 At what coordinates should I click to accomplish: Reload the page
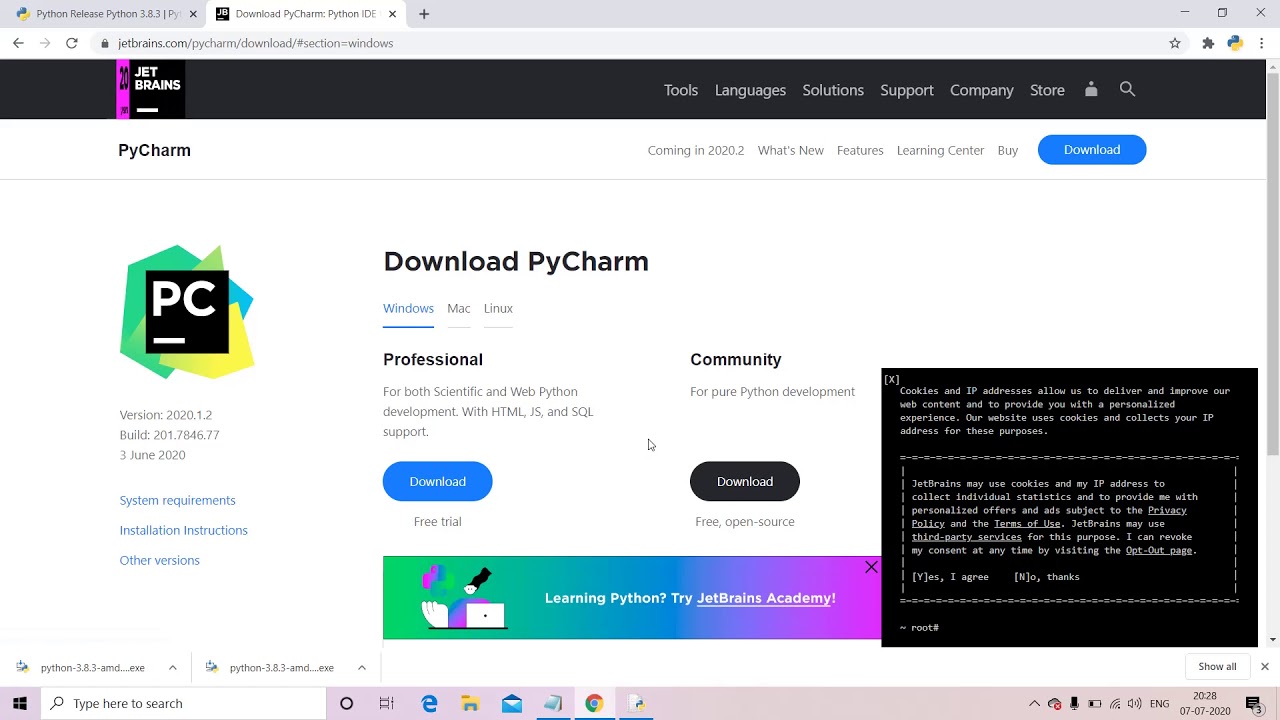(71, 43)
